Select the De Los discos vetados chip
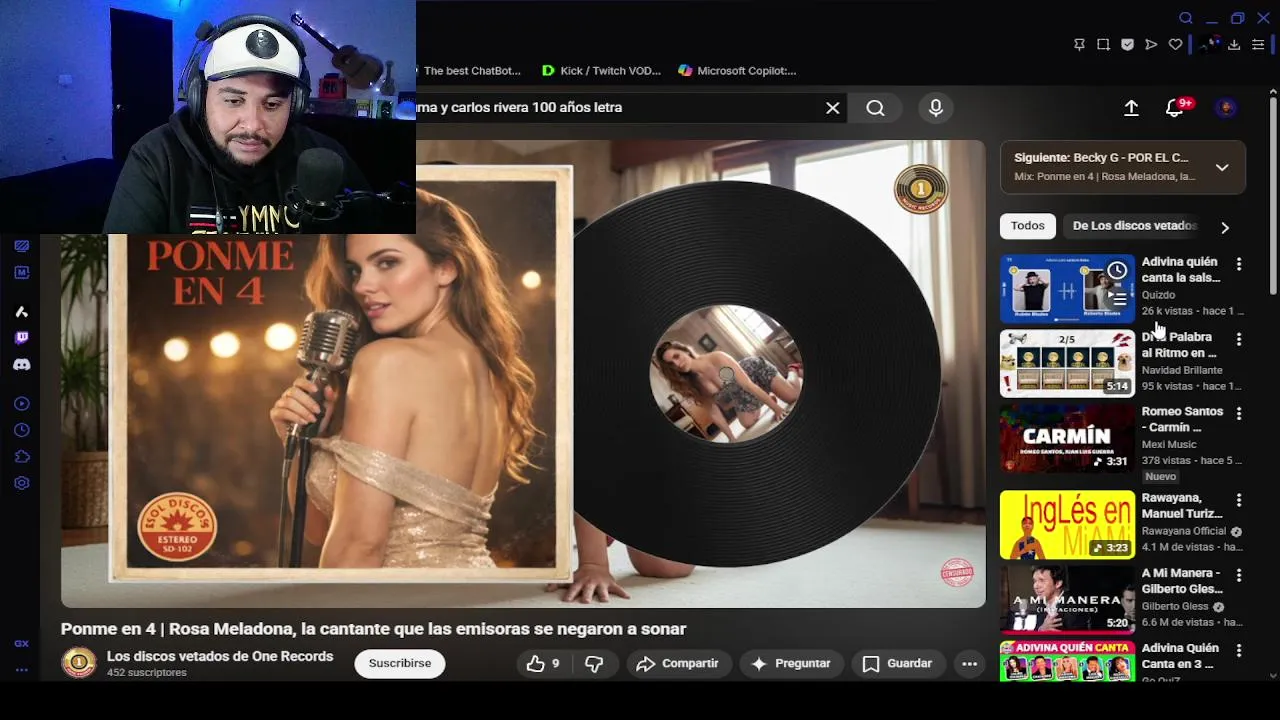The image size is (1280, 720). click(1135, 226)
